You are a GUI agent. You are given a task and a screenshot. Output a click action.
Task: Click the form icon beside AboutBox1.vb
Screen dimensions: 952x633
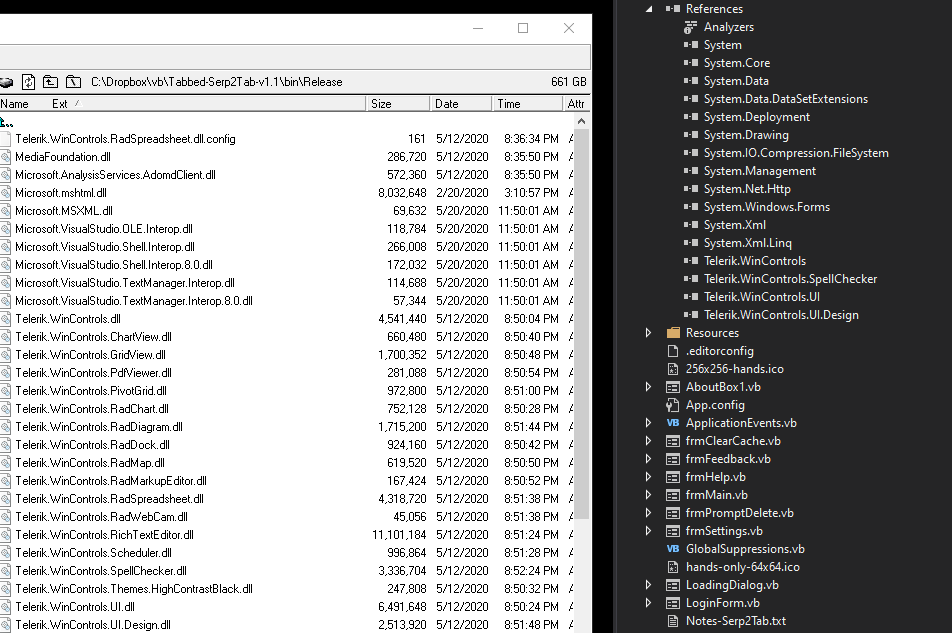coord(673,387)
